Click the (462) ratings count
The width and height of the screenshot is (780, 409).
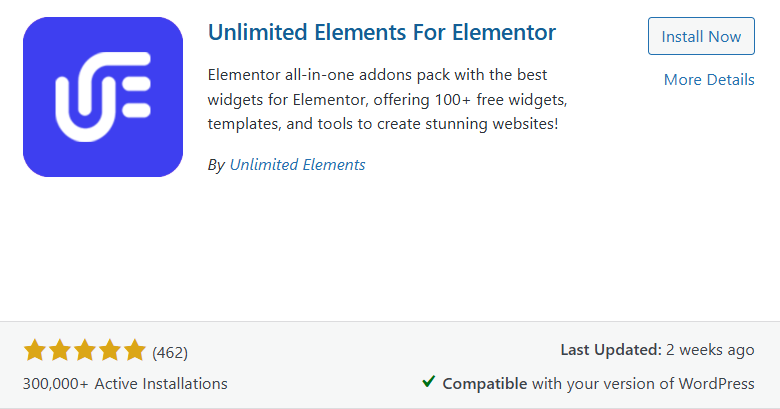click(x=170, y=352)
